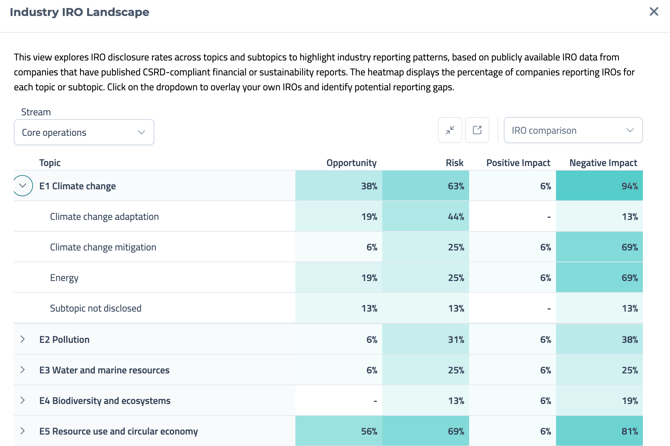Click the collapse view arrows icon
The image size is (670, 446).
click(x=450, y=130)
